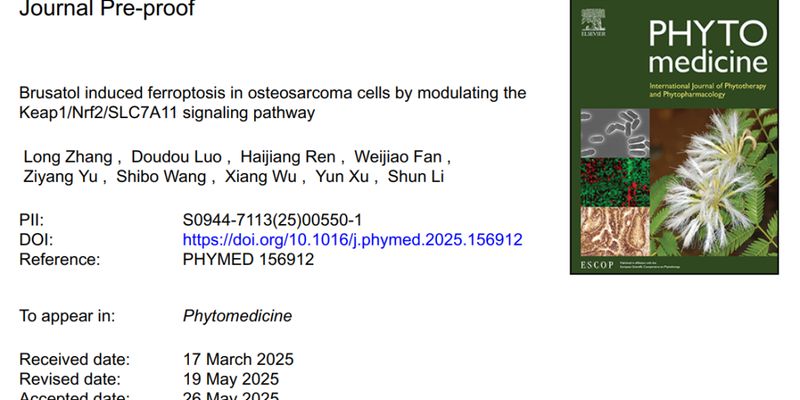Click the reference PHYMED 156912
Screen dimensions: 800x400
tap(248, 260)
